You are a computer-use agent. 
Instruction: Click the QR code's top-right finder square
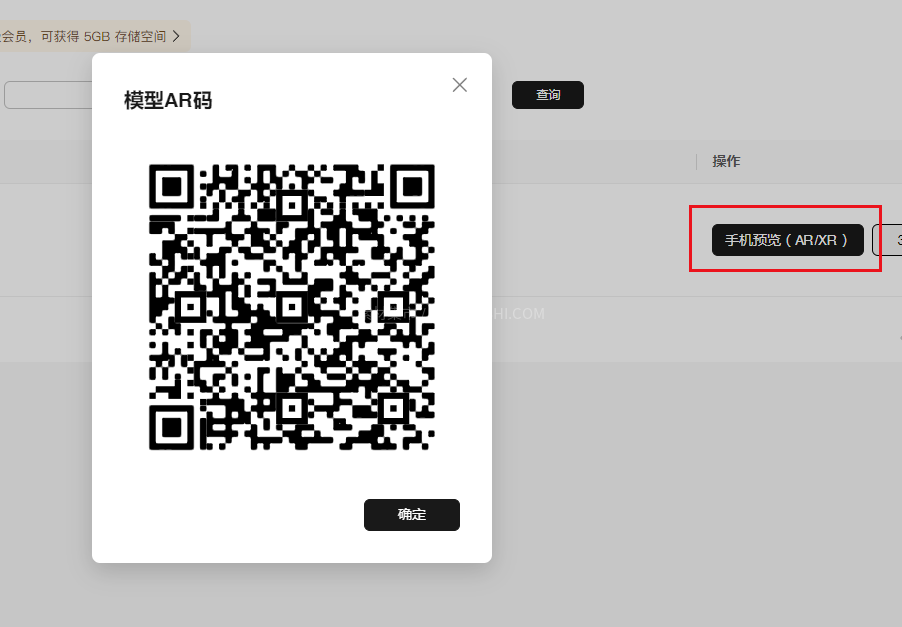(x=412, y=186)
